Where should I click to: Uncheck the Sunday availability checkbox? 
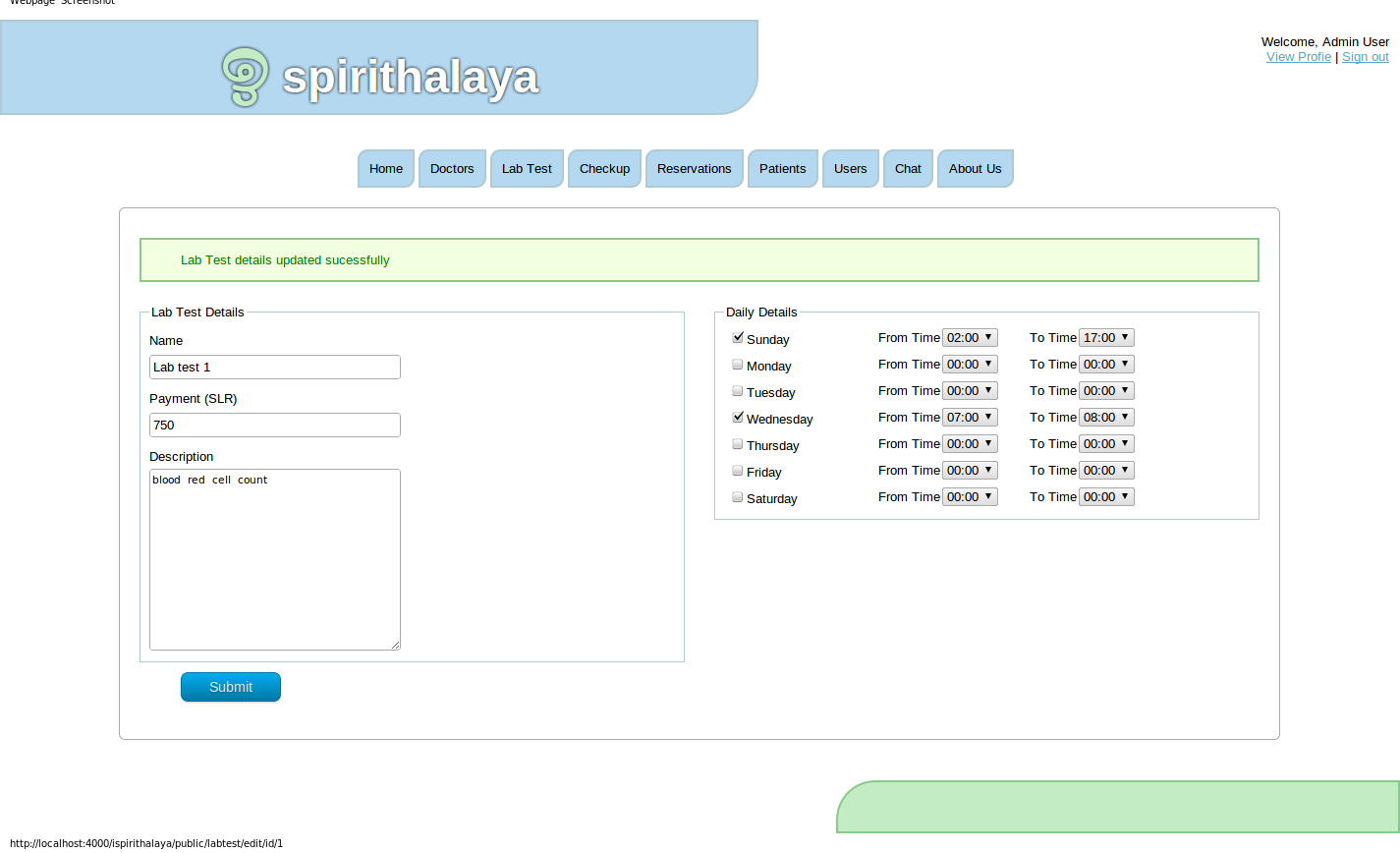coord(737,337)
